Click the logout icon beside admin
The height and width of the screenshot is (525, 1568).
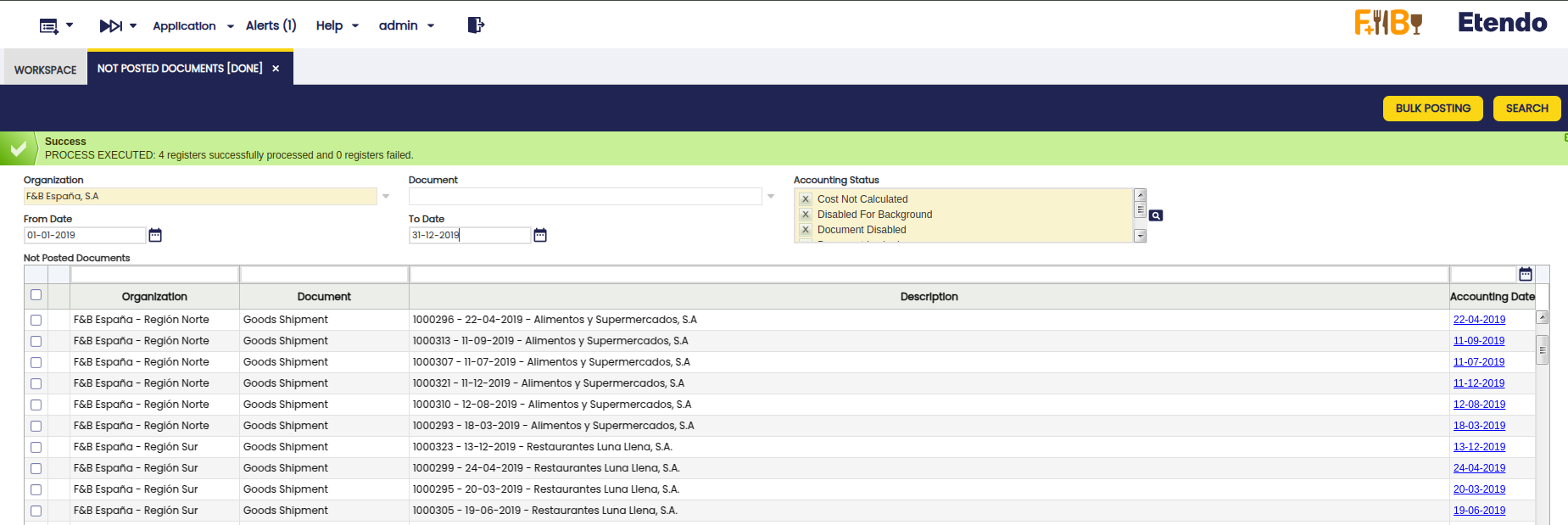click(476, 25)
